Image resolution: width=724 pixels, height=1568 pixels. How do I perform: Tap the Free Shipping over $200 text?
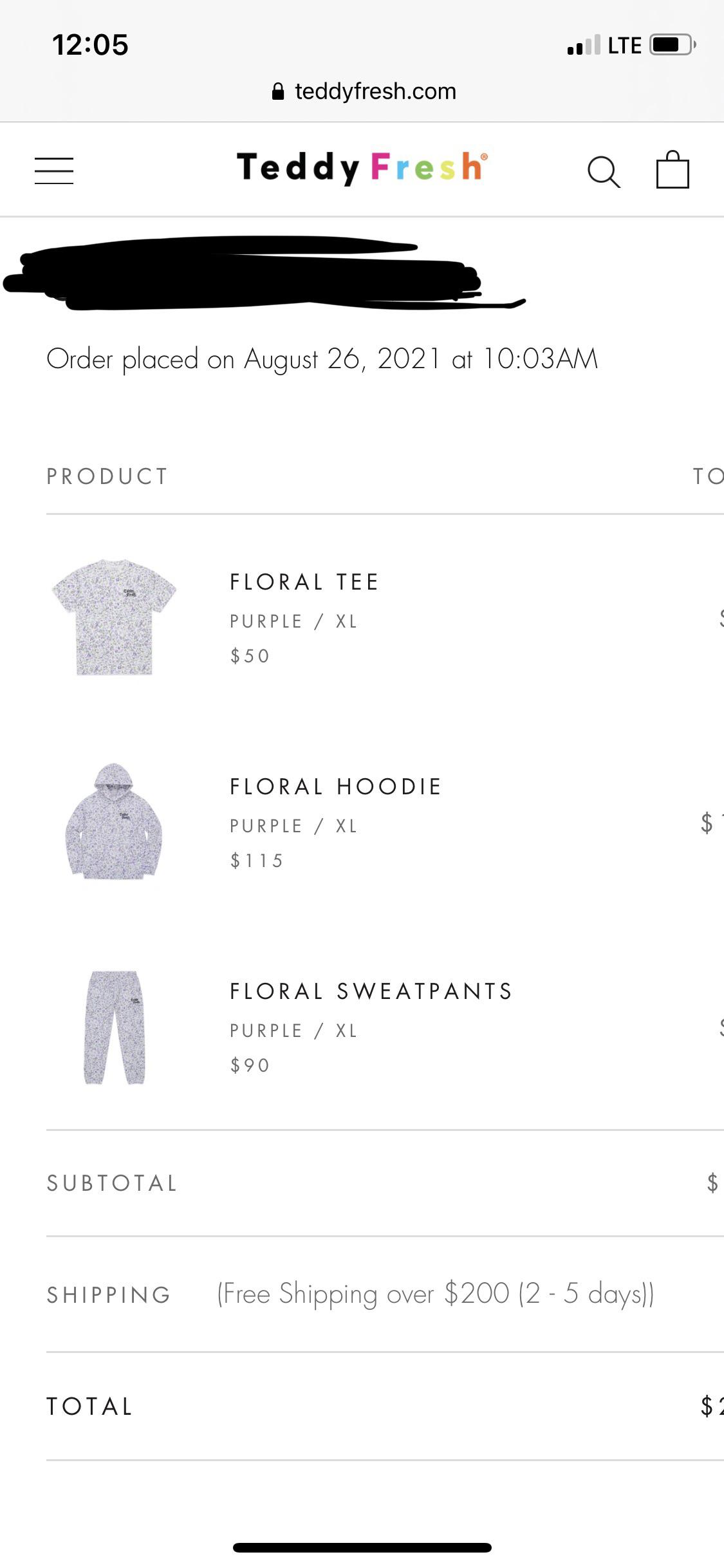point(436,1294)
